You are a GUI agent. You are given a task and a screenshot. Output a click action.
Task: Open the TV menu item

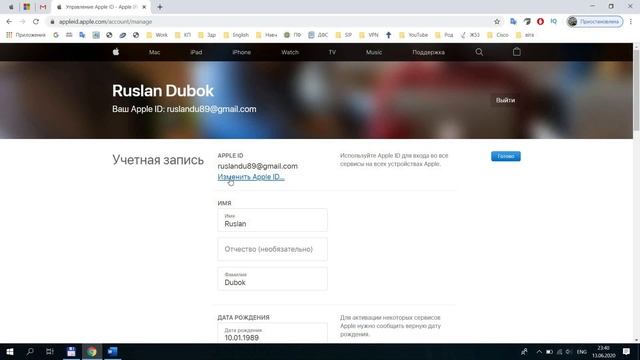(332, 52)
